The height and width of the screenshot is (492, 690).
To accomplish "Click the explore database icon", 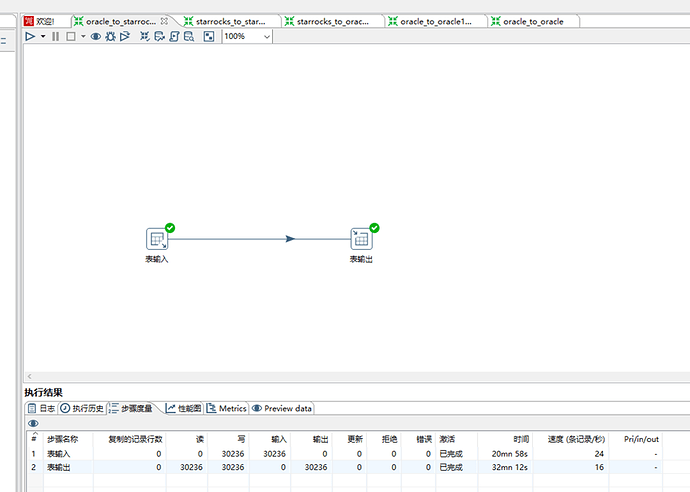I will click(189, 36).
